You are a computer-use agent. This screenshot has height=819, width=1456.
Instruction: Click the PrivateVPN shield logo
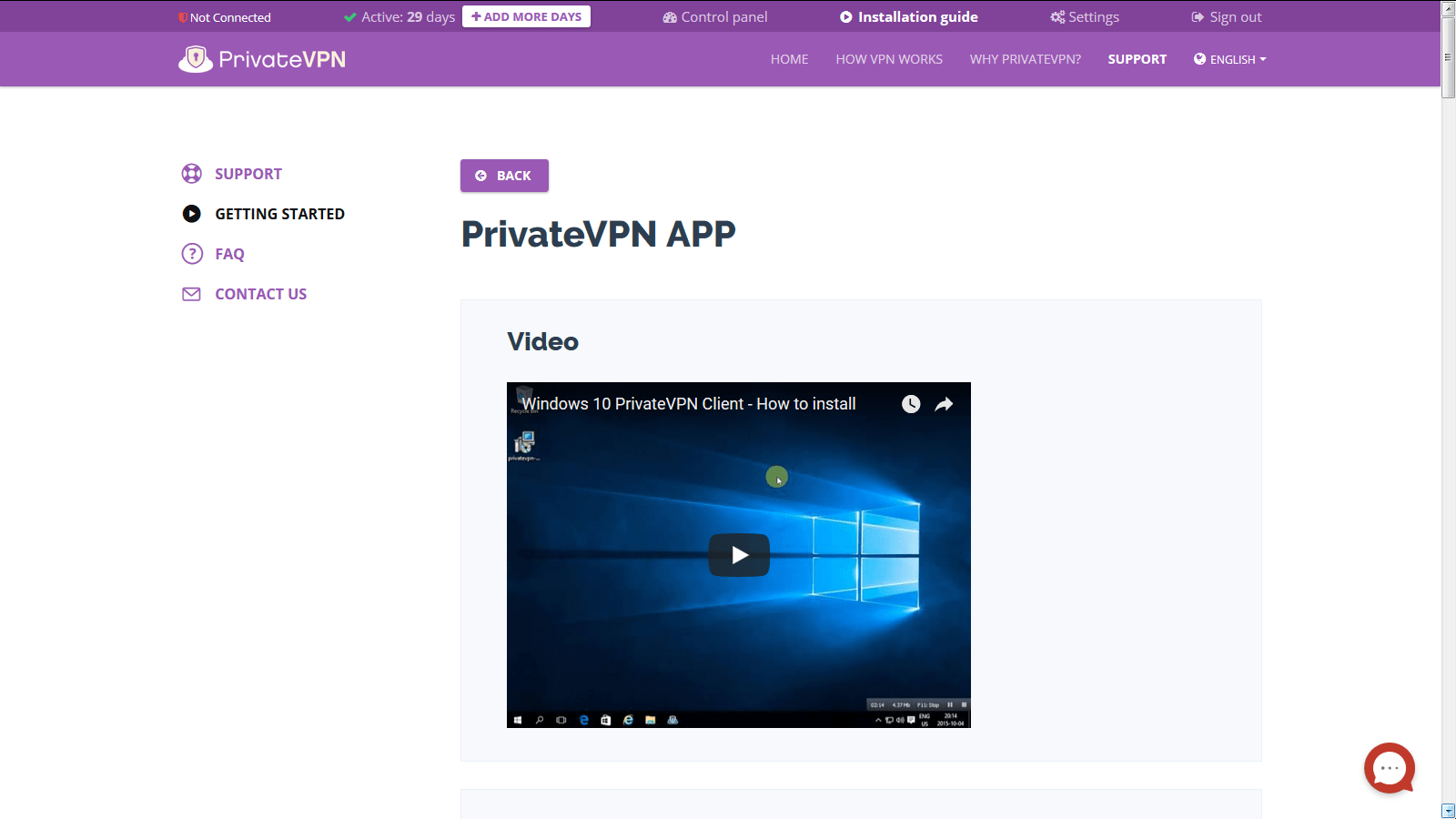pyautogui.click(x=195, y=59)
